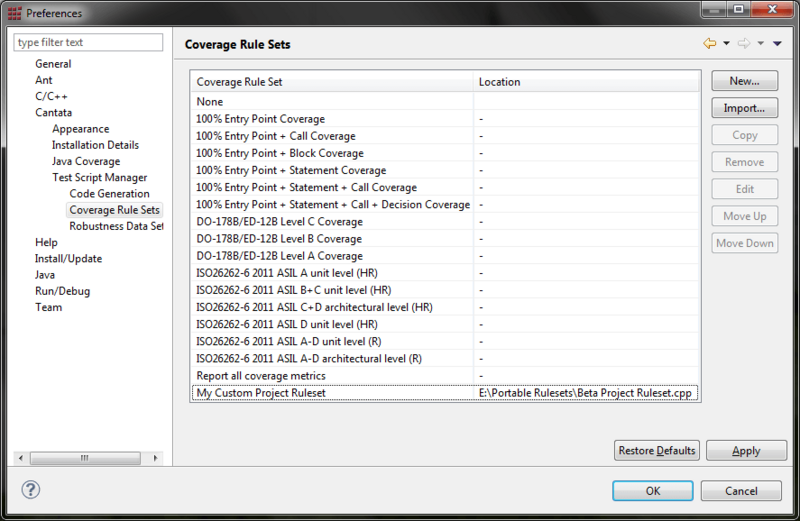Open the Appearance preference page
Image resolution: width=800 pixels, height=521 pixels.
(81, 129)
